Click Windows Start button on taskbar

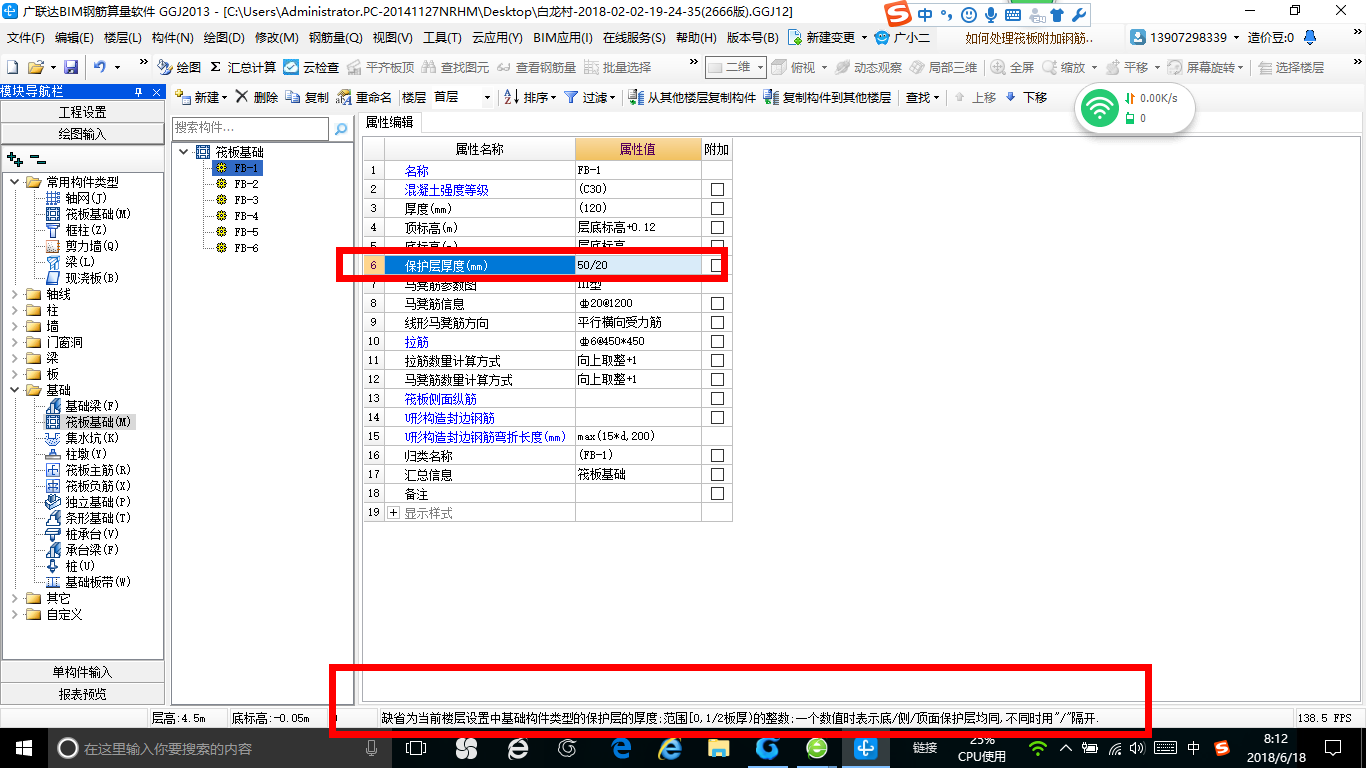tap(22, 748)
